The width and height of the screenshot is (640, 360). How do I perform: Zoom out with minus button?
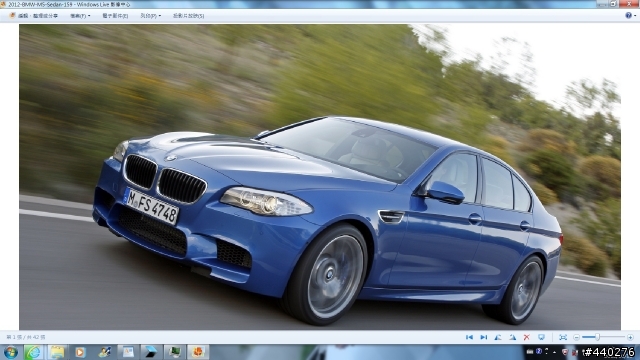click(x=576, y=338)
